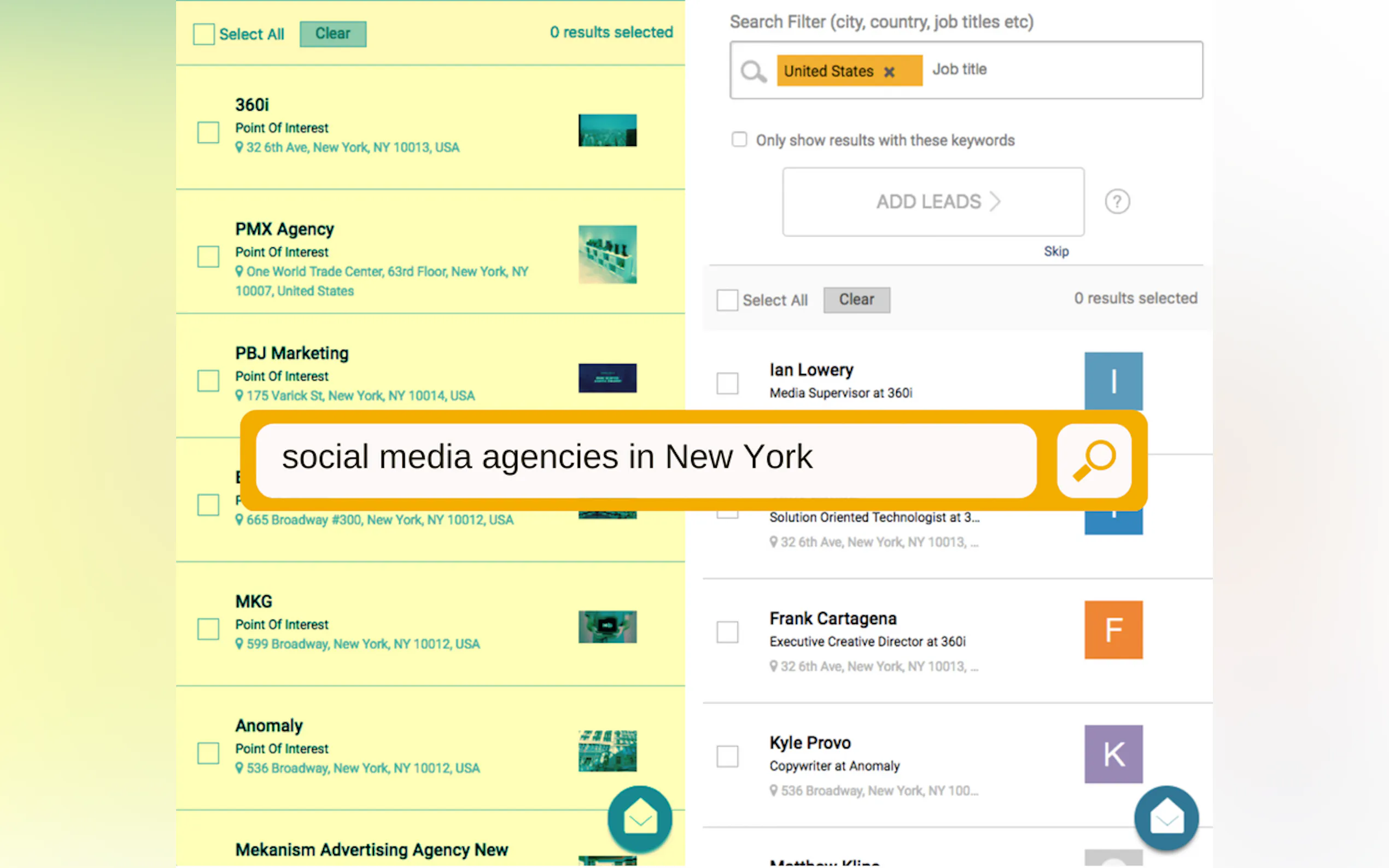
Task: Click the Media Supervisor at 360i text
Action: coord(841,392)
